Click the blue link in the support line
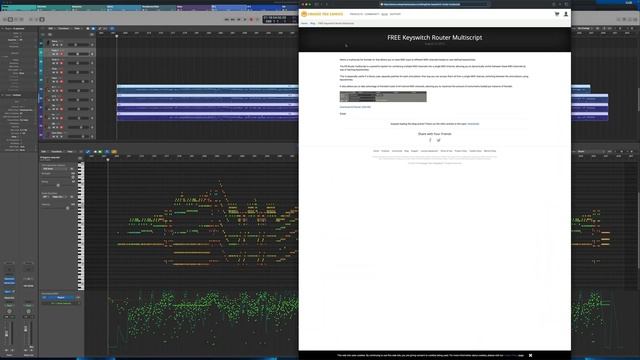This screenshot has width=640, height=360. click(x=473, y=124)
